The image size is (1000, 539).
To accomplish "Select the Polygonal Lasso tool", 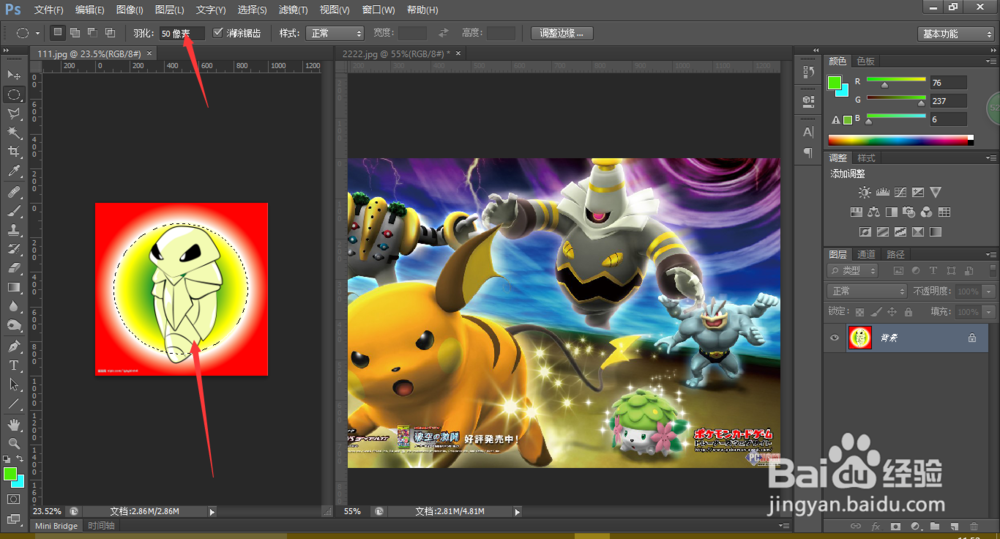I will pyautogui.click(x=13, y=114).
